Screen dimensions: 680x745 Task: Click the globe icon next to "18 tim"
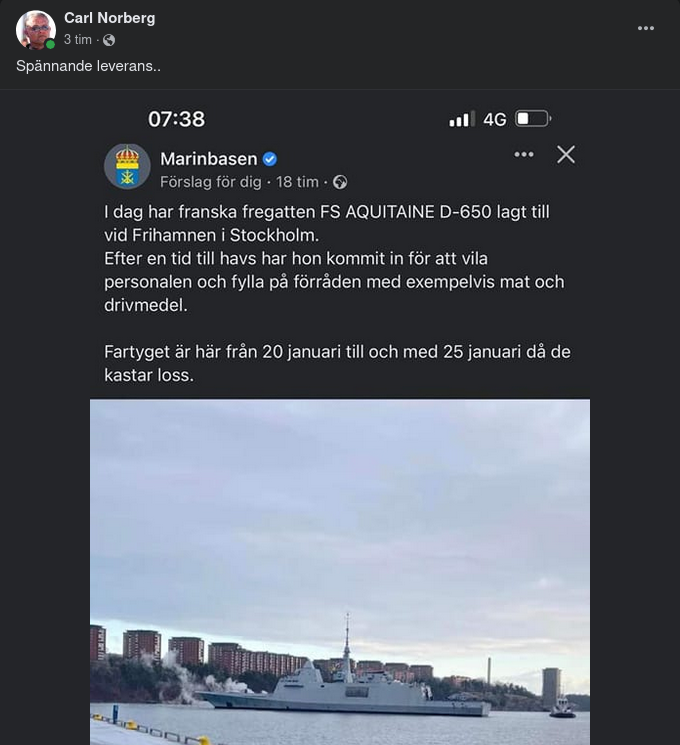click(340, 182)
